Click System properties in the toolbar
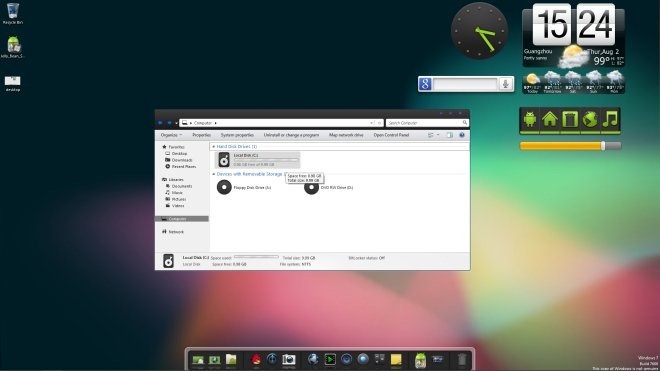The width and height of the screenshot is (660, 371). [x=237, y=135]
